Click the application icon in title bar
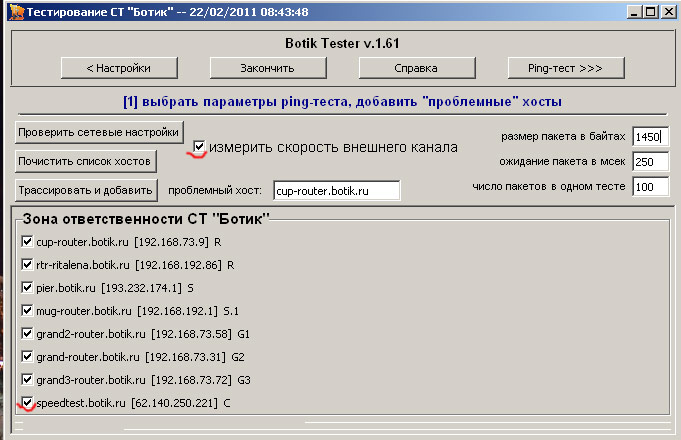Viewport: 681px width, 440px height. (16, 12)
